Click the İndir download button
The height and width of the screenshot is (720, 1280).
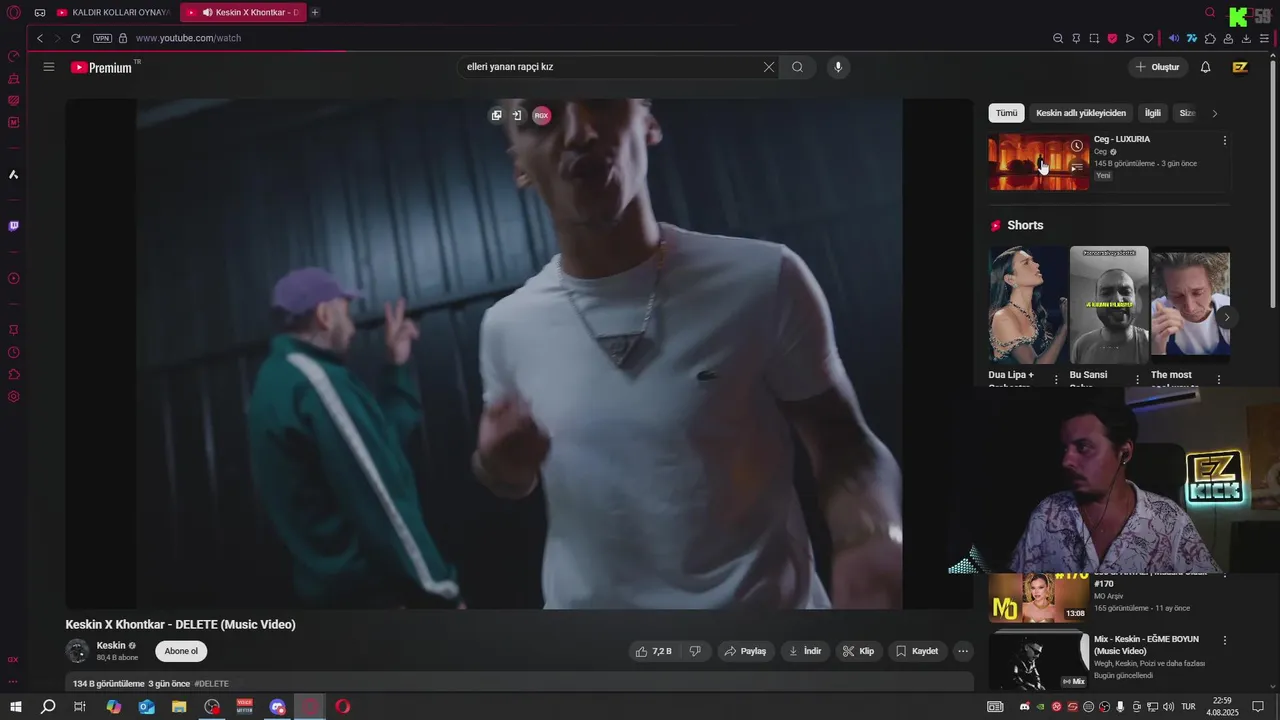coord(805,651)
